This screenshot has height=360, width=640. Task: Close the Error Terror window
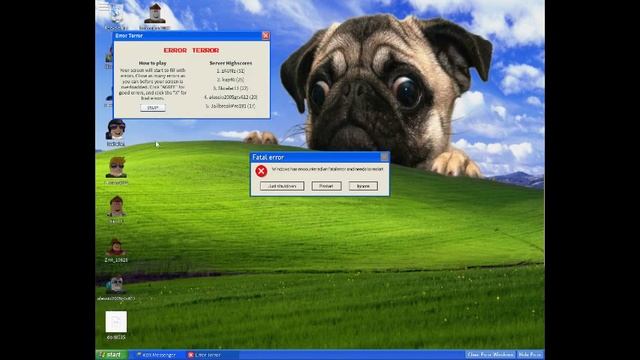[x=266, y=36]
